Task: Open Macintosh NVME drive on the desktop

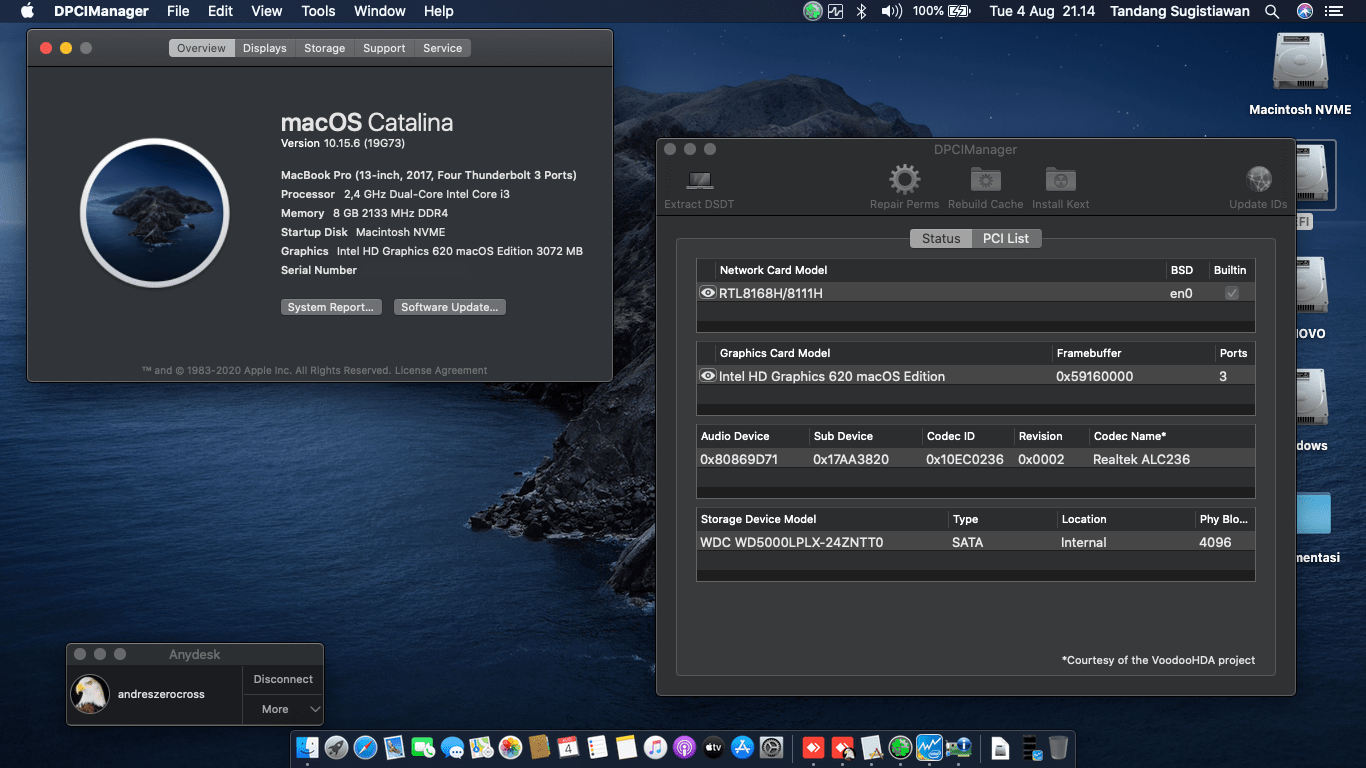Action: [x=1299, y=60]
